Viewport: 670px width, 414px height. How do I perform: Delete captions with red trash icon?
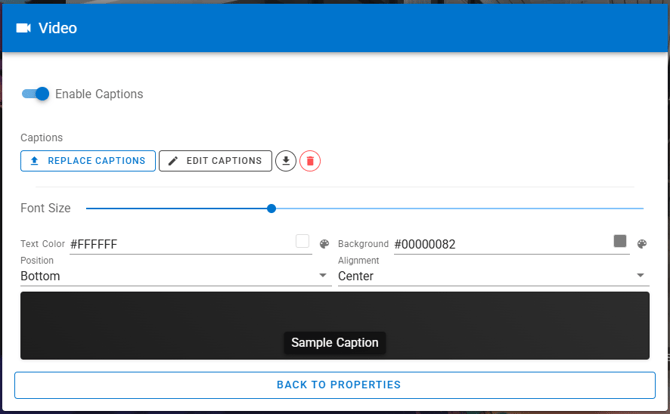[x=310, y=161]
